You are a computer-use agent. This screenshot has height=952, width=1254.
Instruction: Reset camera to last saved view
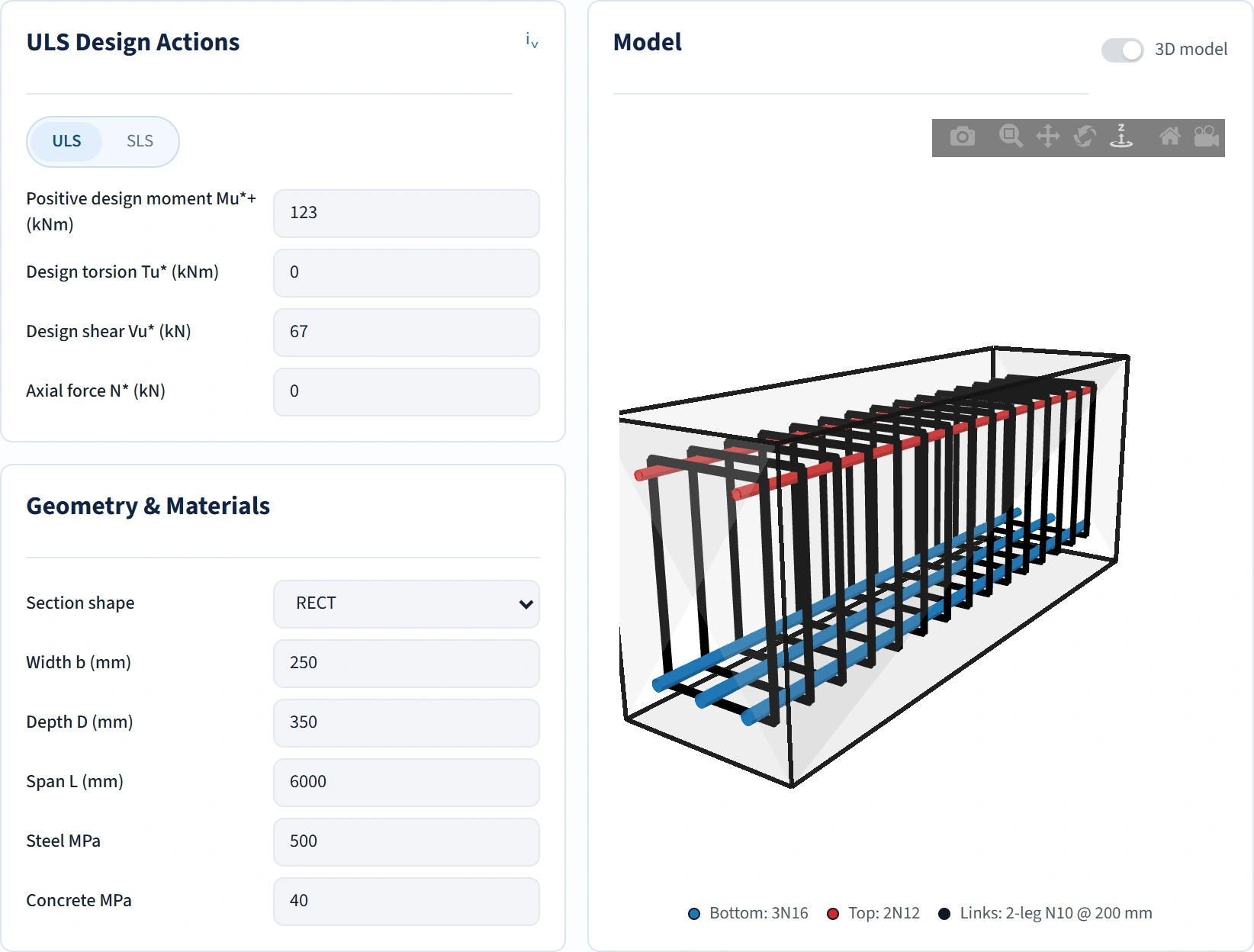click(x=1207, y=137)
